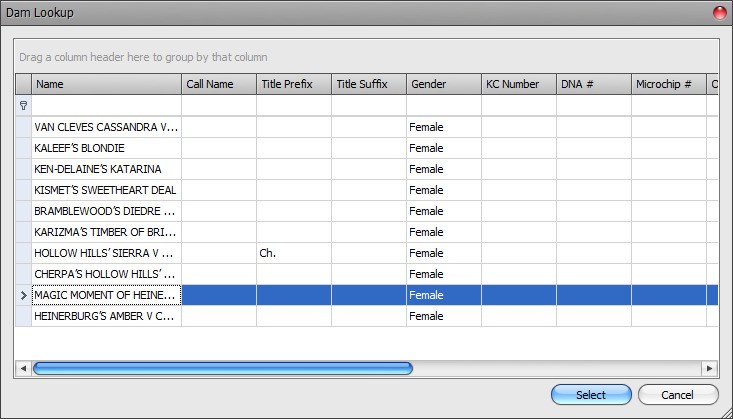The height and width of the screenshot is (419, 733).
Task: Sort by the Title Prefix column header
Action: pyautogui.click(x=294, y=84)
